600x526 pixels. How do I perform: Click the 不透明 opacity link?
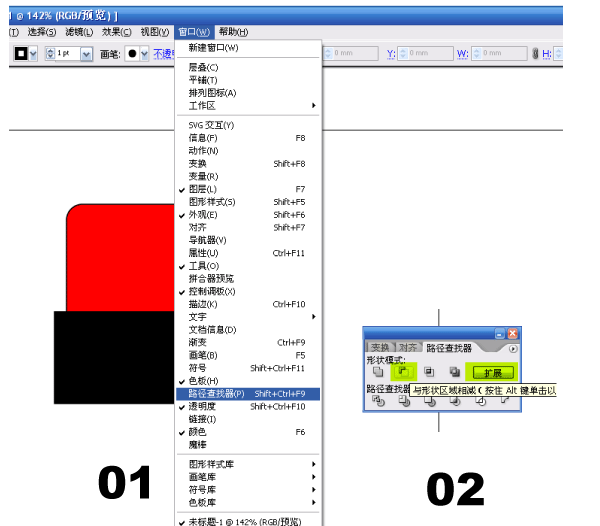tap(163, 54)
